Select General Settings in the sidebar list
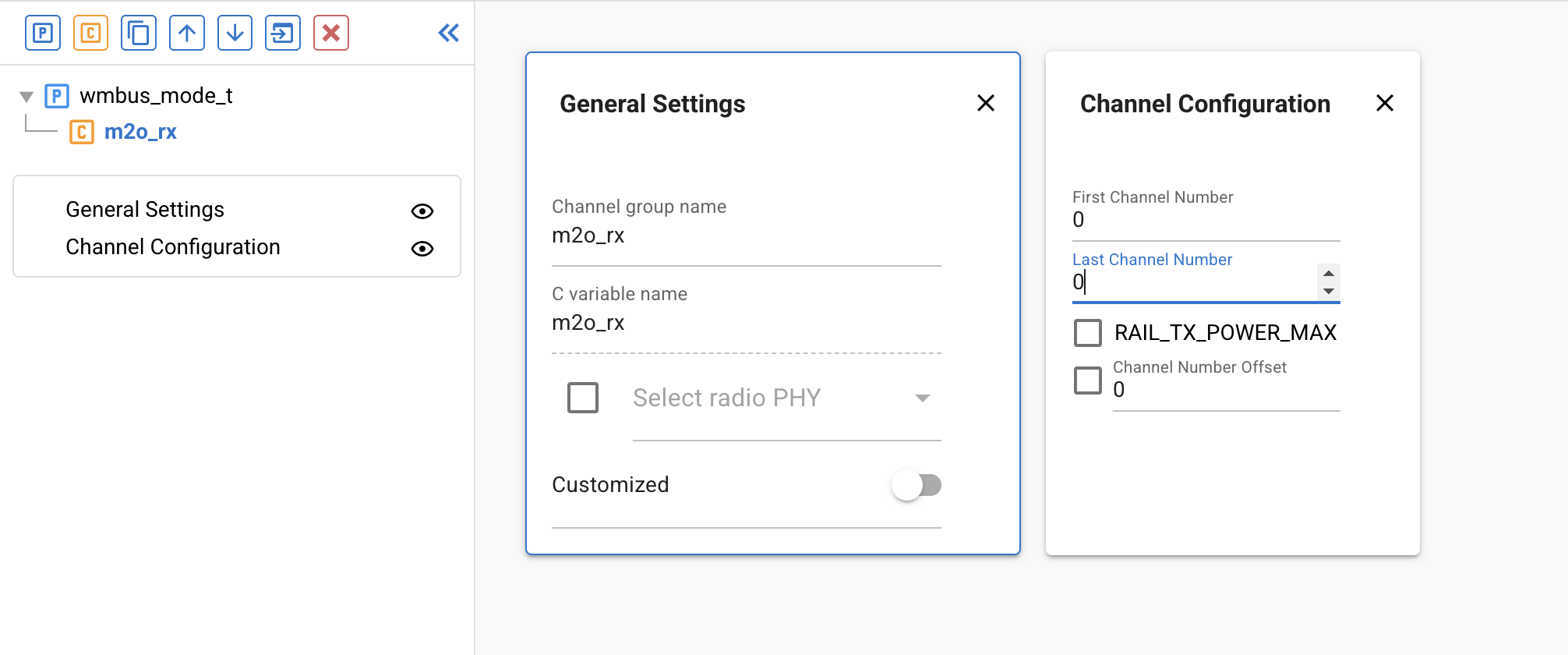This screenshot has width=1568, height=655. coord(145,210)
